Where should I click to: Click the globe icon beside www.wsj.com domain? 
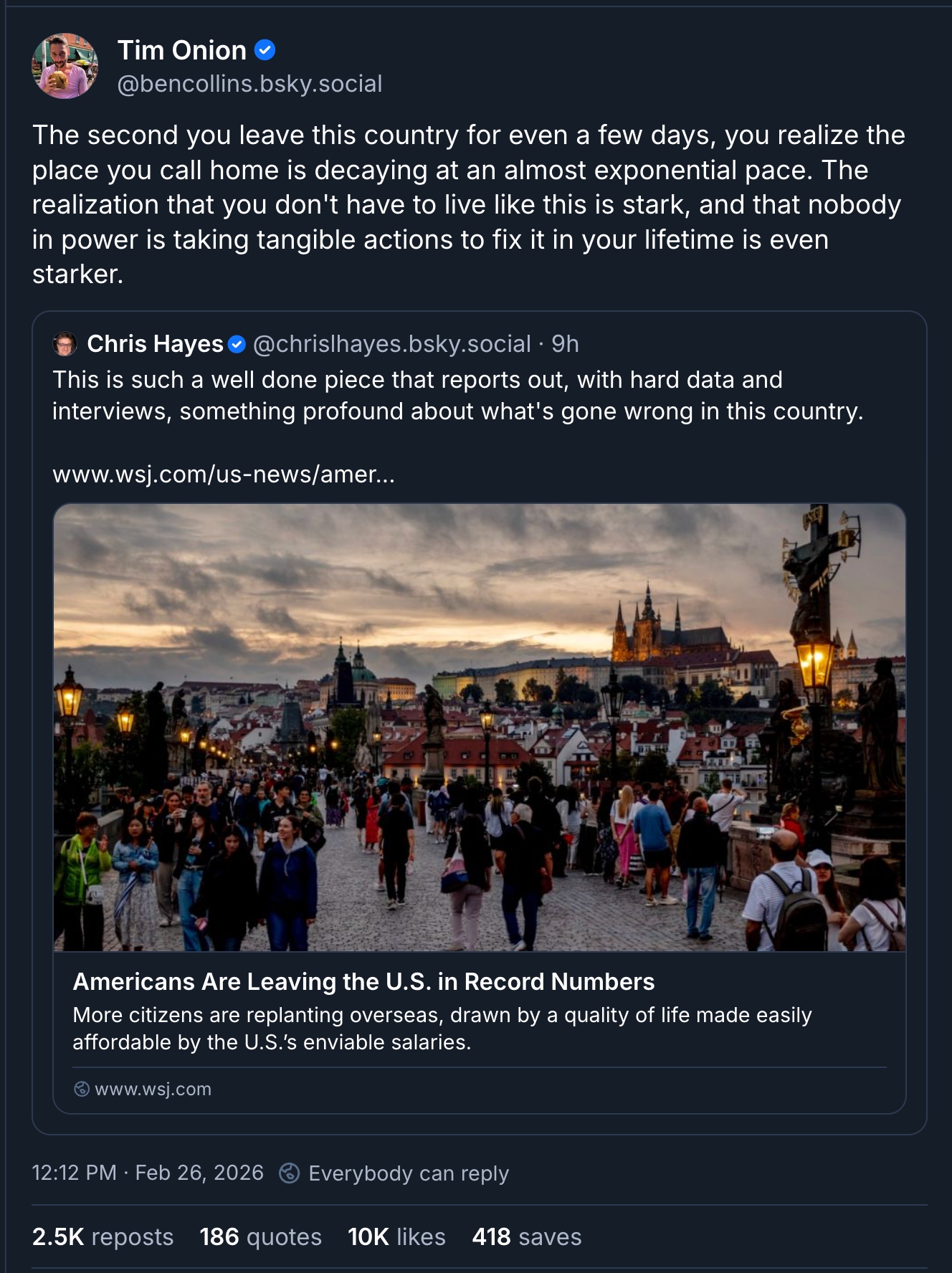click(82, 1089)
